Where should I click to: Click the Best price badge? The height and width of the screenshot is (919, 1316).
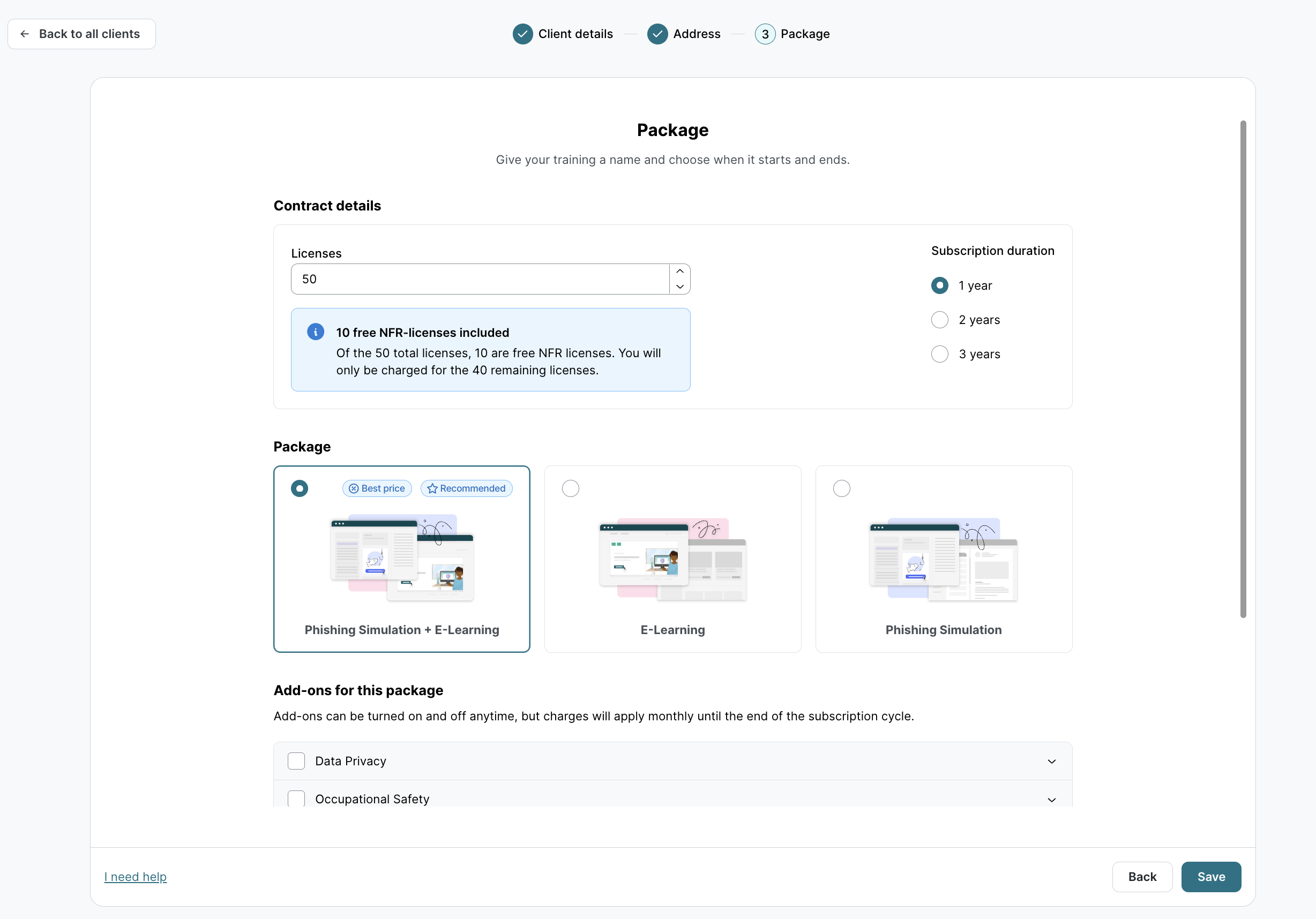point(377,488)
